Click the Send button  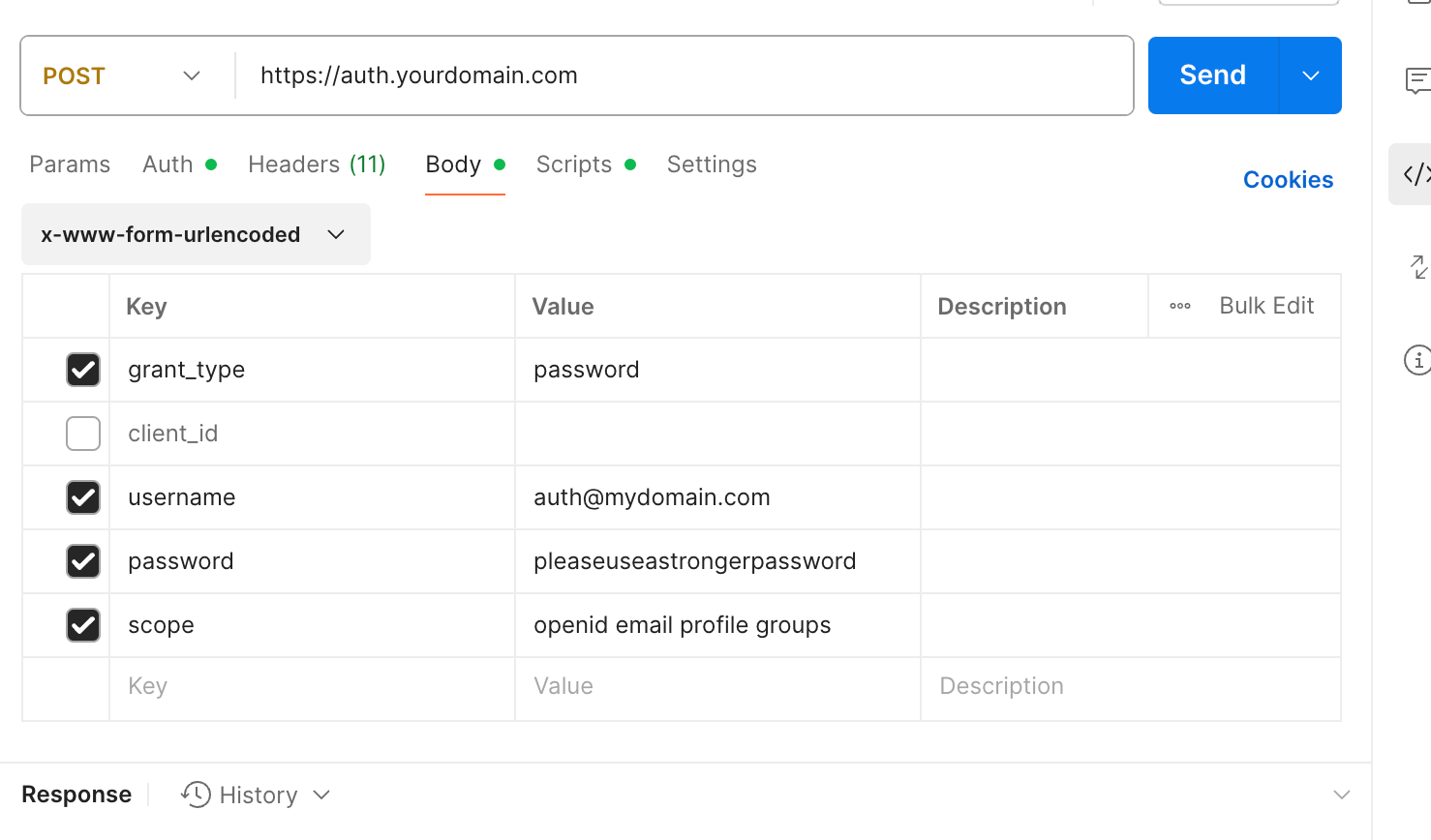tap(1213, 75)
